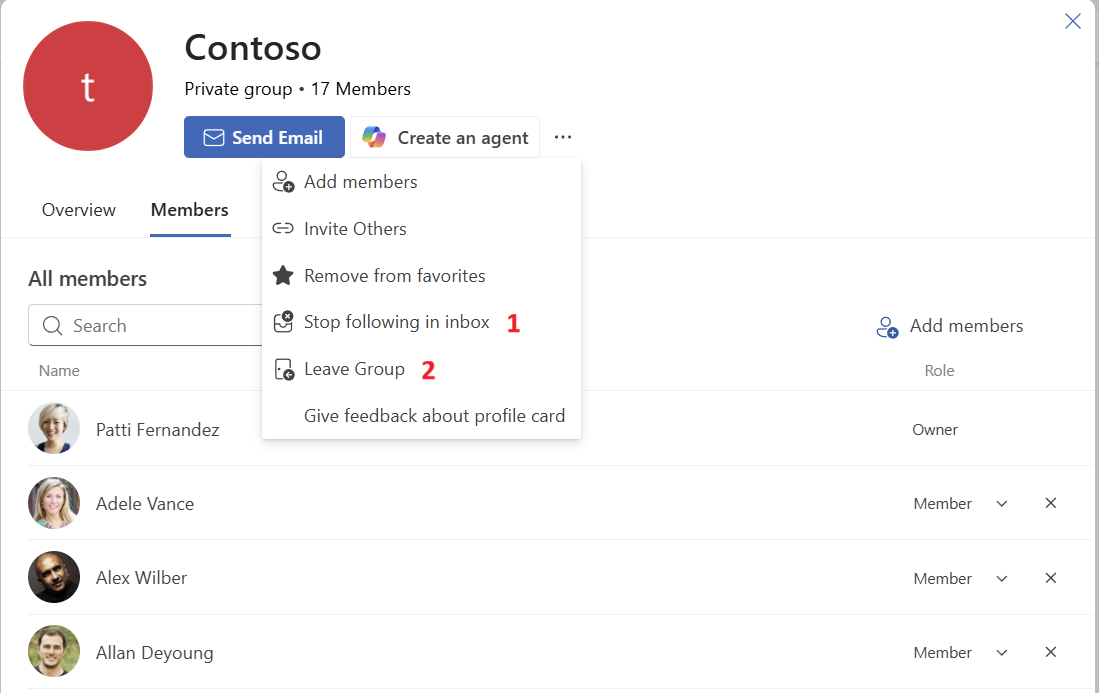The height and width of the screenshot is (693, 1099).
Task: Focus the Search members field
Action: [x=146, y=325]
